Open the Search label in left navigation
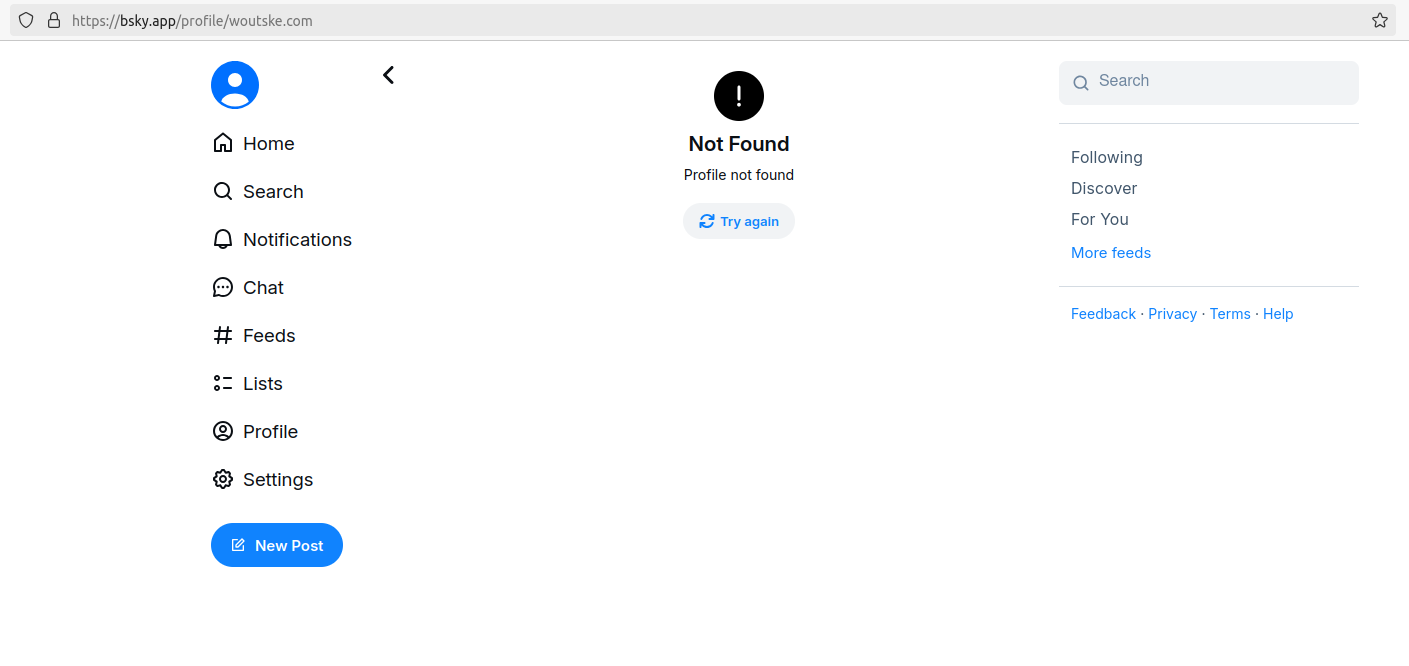 [273, 191]
